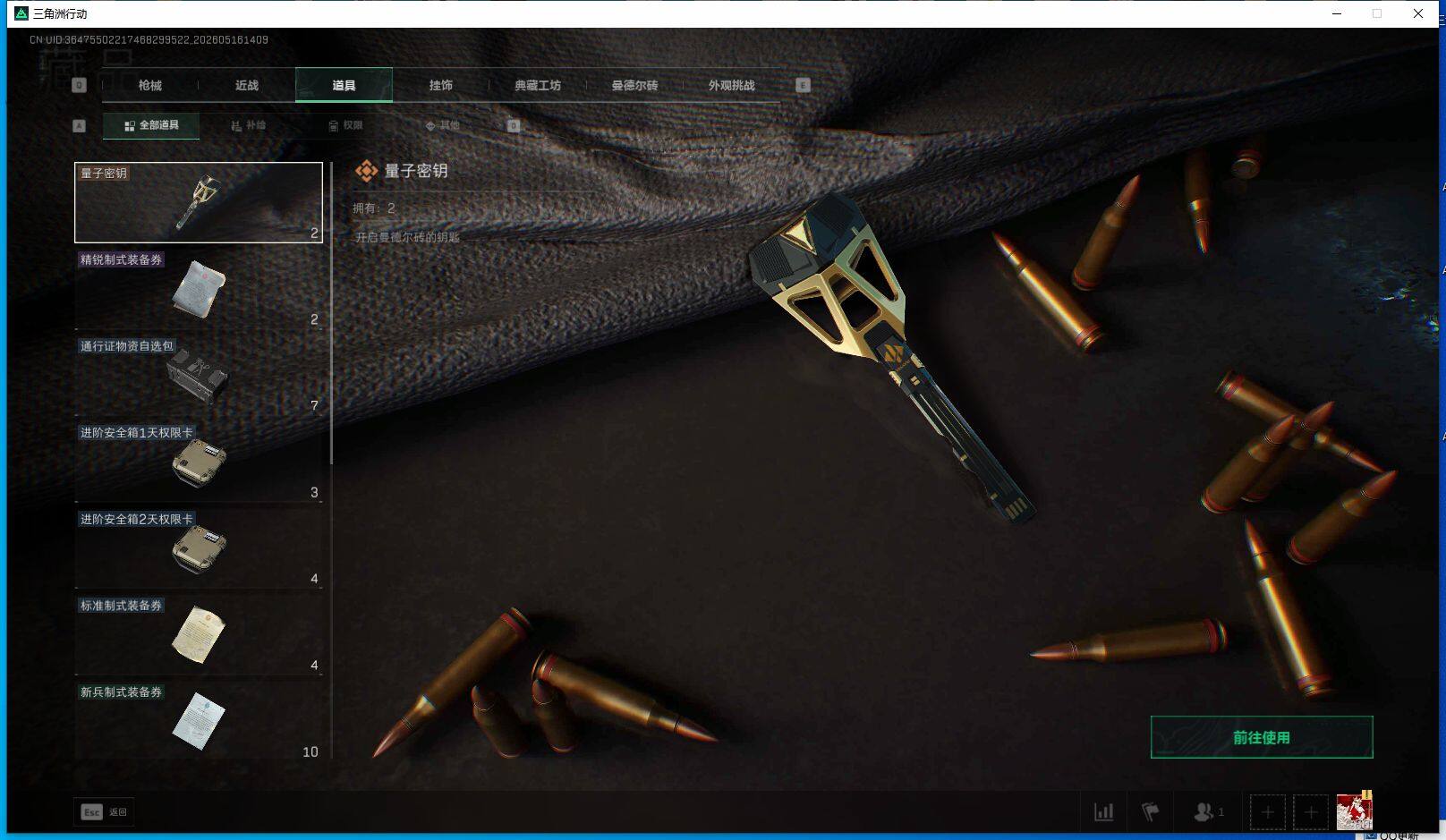
Task: Select the 道具 (items) tab
Action: (x=344, y=85)
